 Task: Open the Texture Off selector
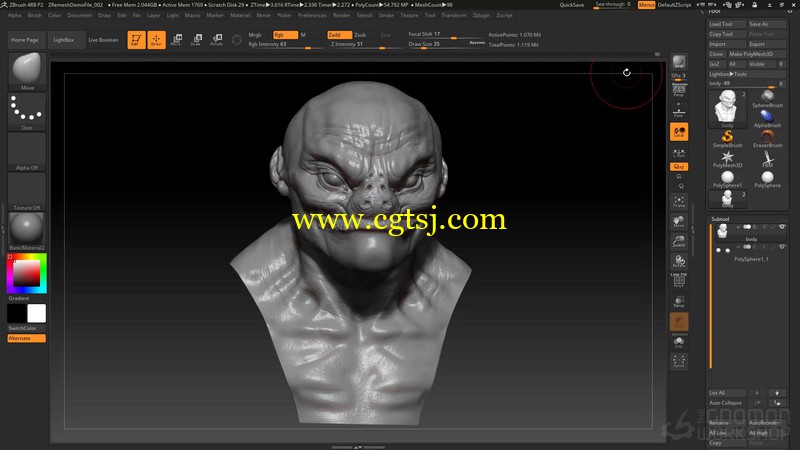27,192
